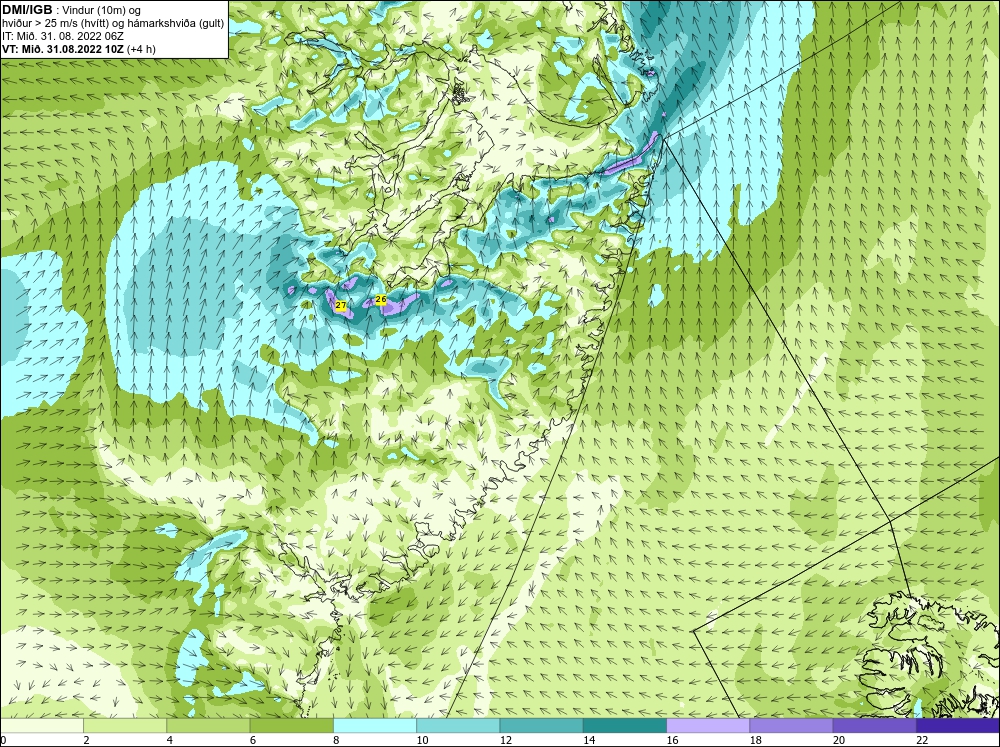Click the colorbar tick label 4
The width and height of the screenshot is (1000, 747).
pos(170,740)
